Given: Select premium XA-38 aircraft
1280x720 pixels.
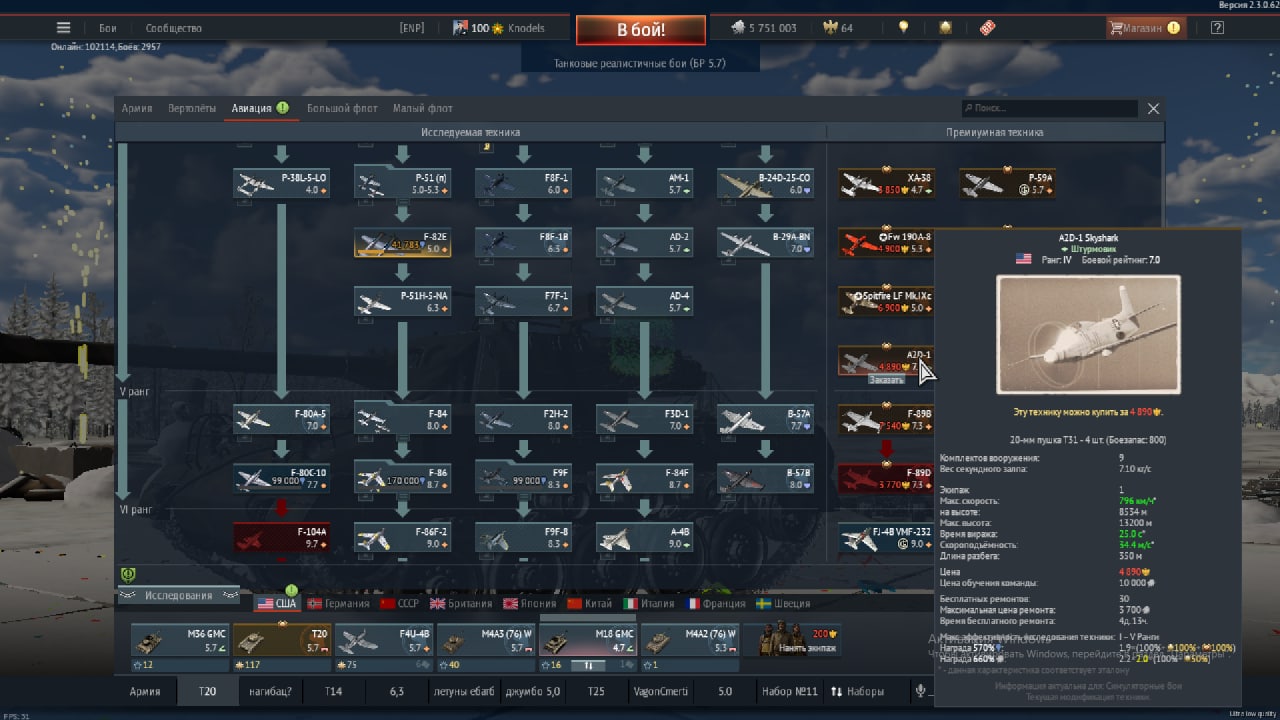Looking at the screenshot, I should coord(886,183).
